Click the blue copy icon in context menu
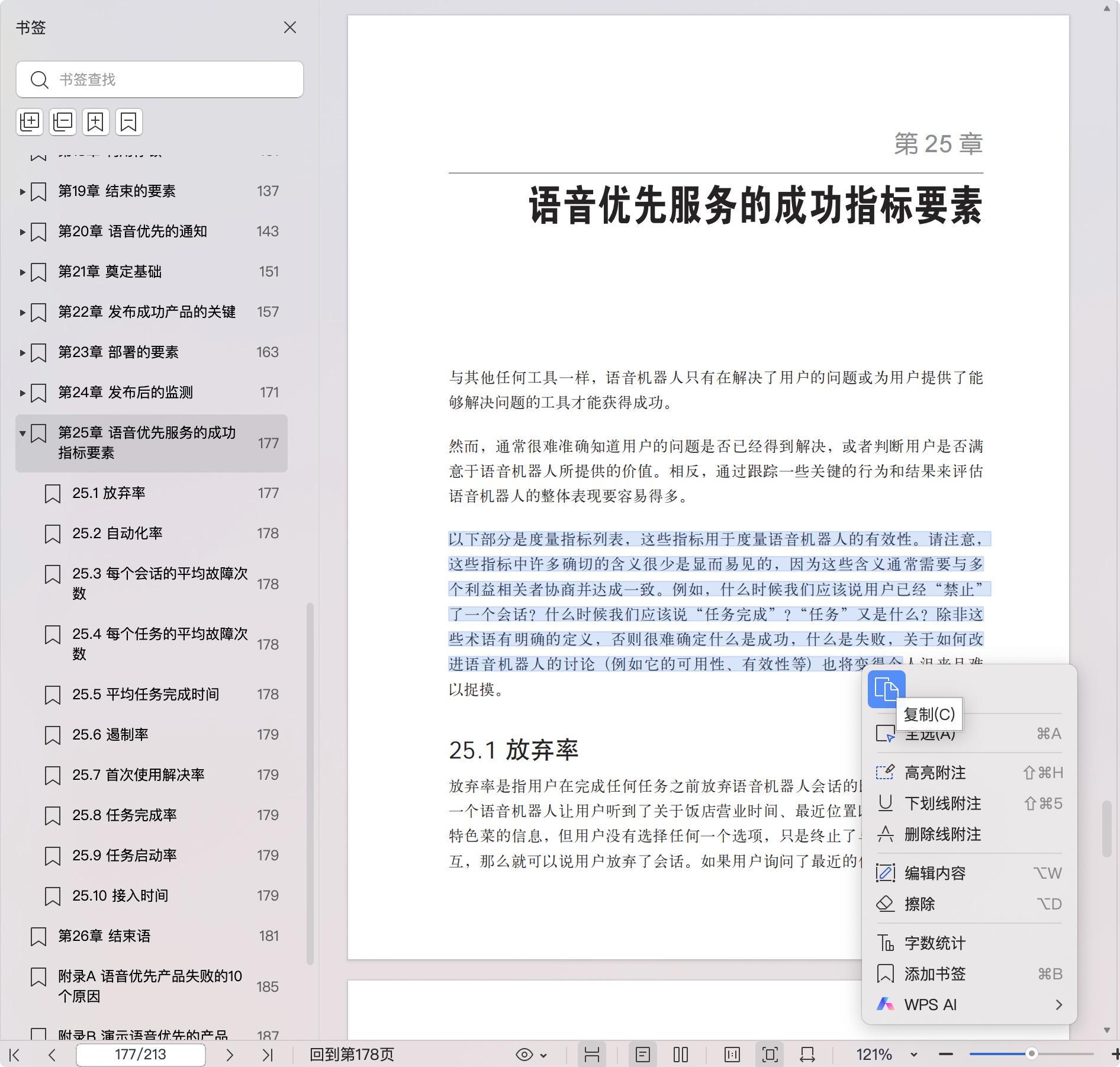Viewport: 1120px width, 1067px height. (x=886, y=689)
